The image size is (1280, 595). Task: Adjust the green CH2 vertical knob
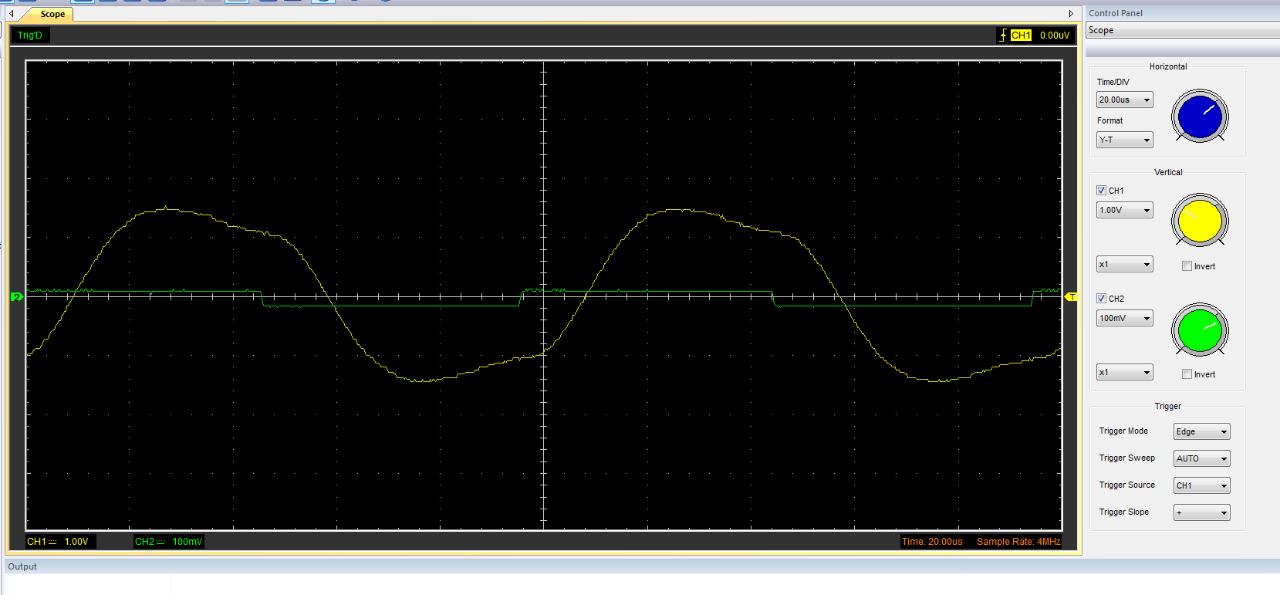click(1198, 330)
